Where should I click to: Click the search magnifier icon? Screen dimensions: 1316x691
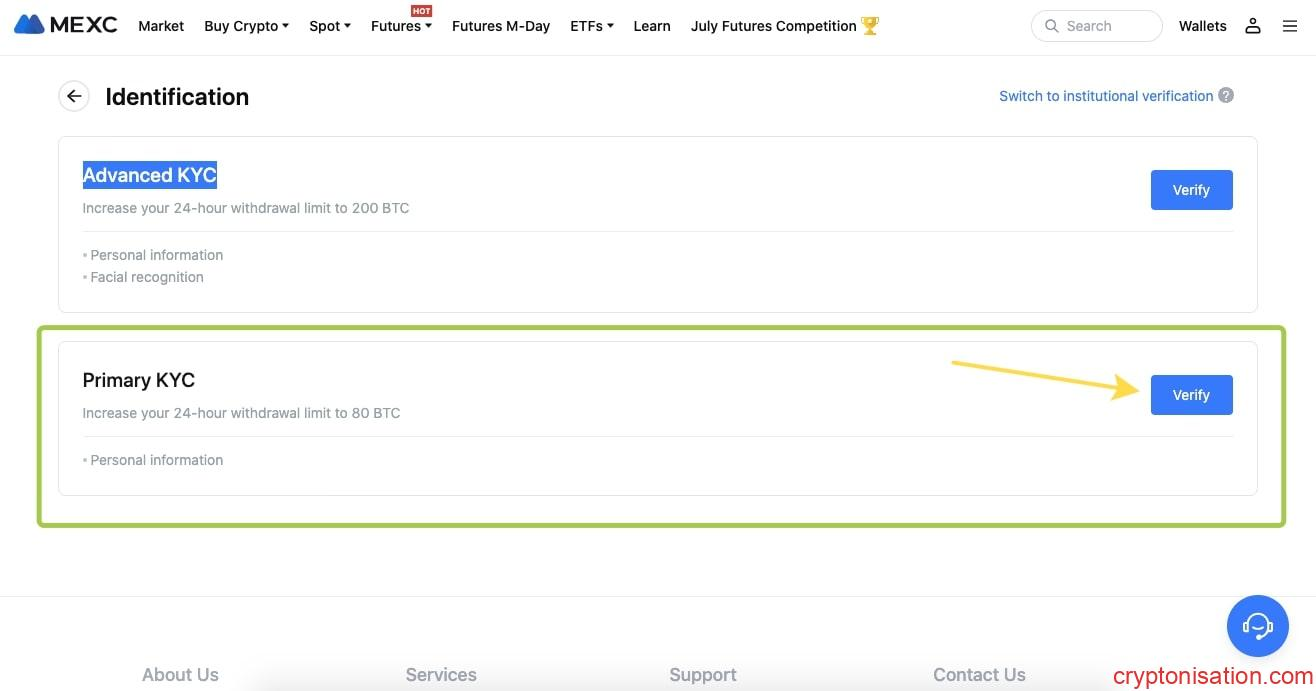(x=1051, y=26)
